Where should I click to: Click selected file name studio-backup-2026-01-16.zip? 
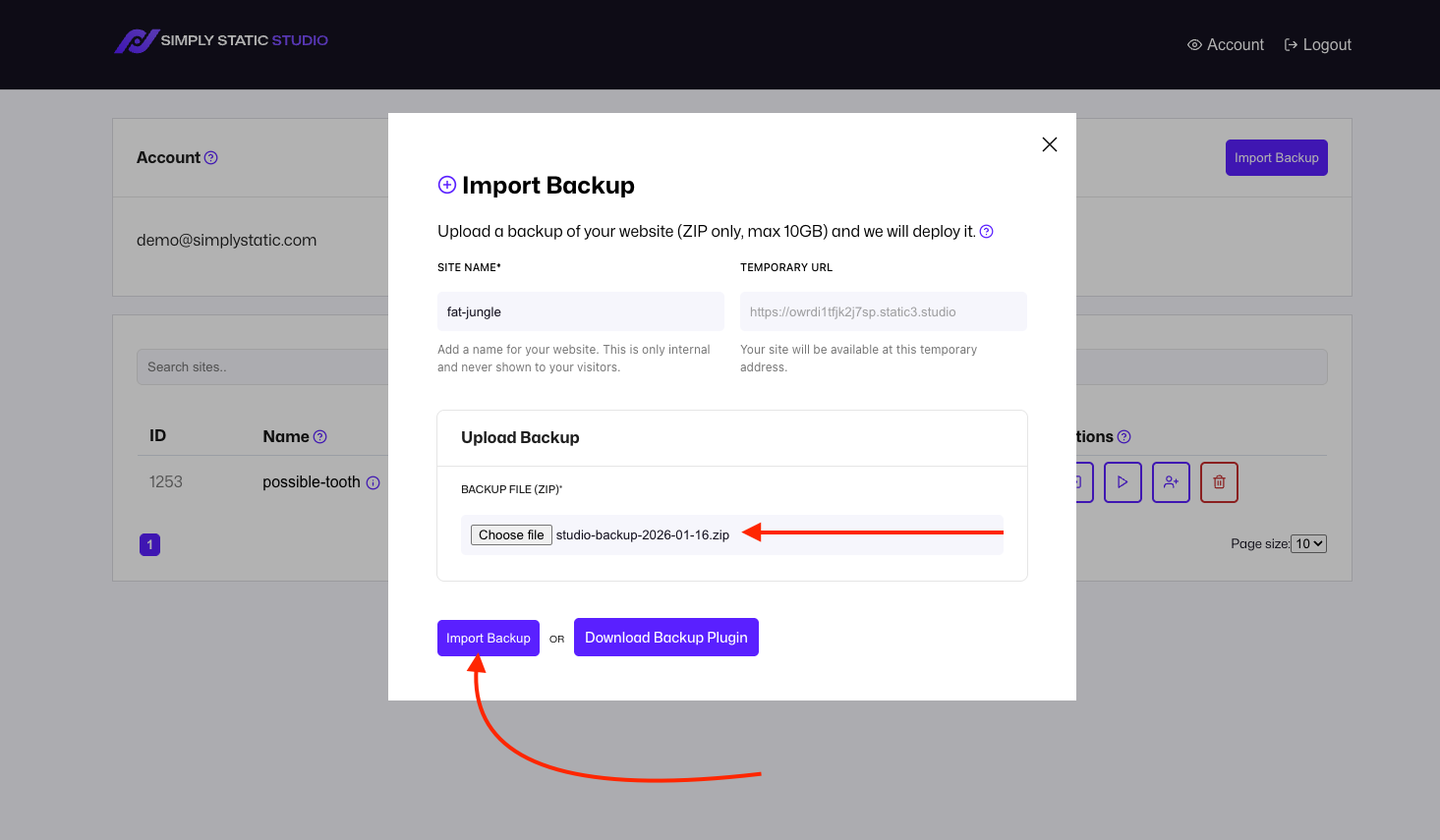tap(643, 534)
